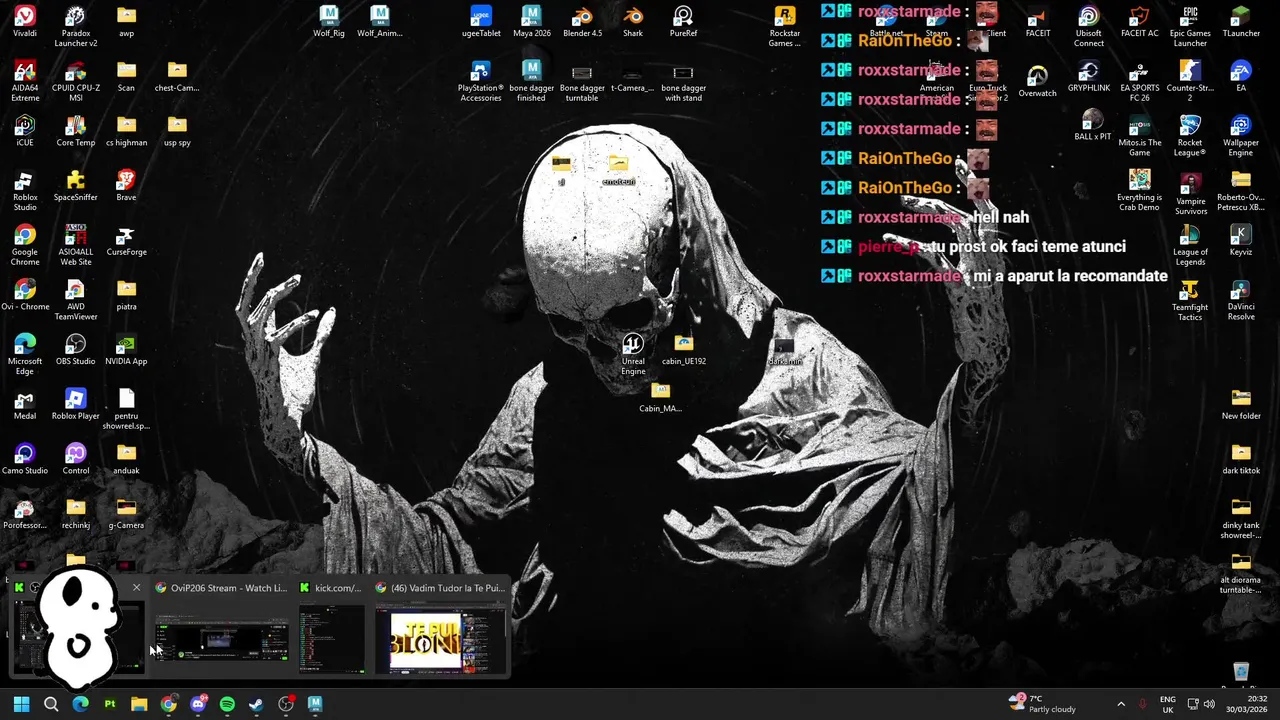Open the 'dark tiktok' folder
This screenshot has height=720, width=1280.
click(x=1241, y=460)
